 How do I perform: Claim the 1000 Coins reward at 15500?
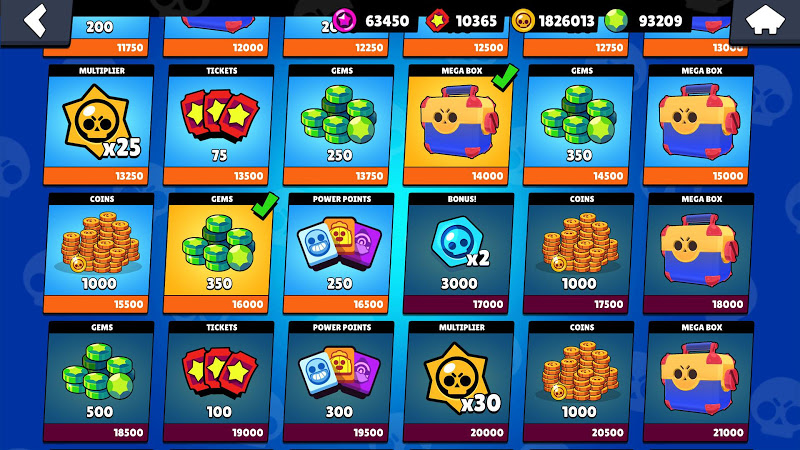99,253
